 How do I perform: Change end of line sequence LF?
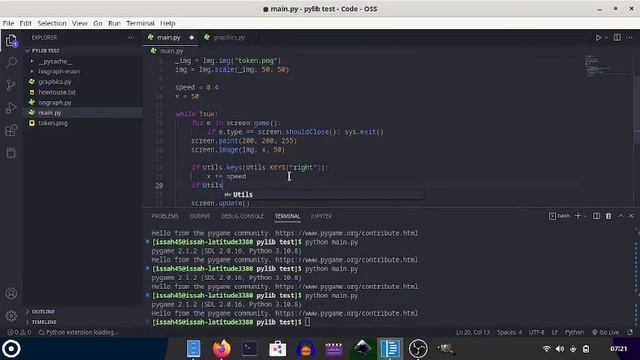(555, 332)
